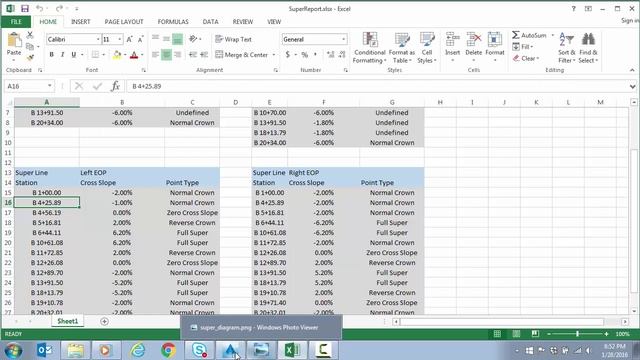Click the Undo arrow
Image resolution: width=640 pixels, height=360 pixels.
40,9
